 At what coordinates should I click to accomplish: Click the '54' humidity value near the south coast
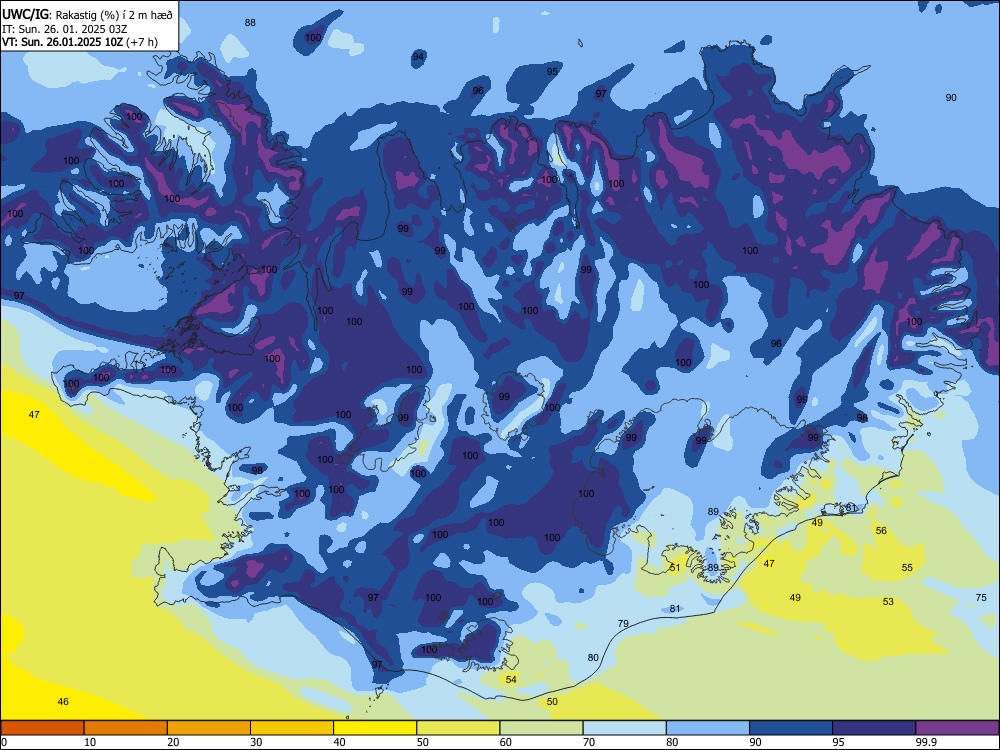511,679
